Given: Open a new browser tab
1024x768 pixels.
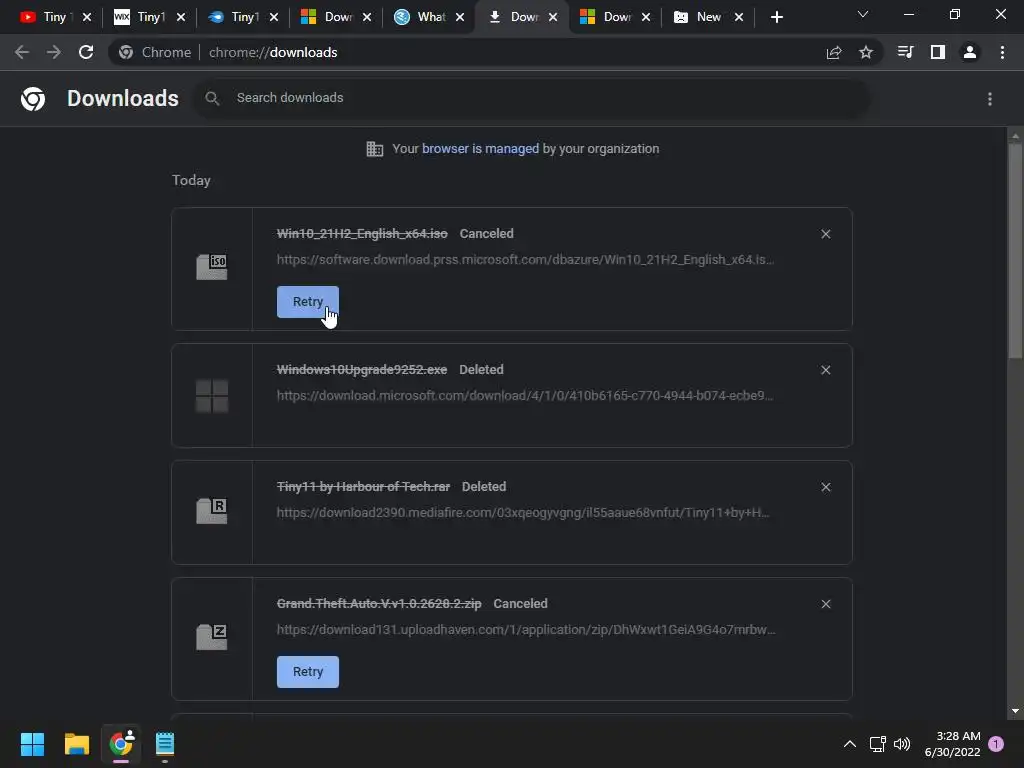Looking at the screenshot, I should pyautogui.click(x=776, y=17).
